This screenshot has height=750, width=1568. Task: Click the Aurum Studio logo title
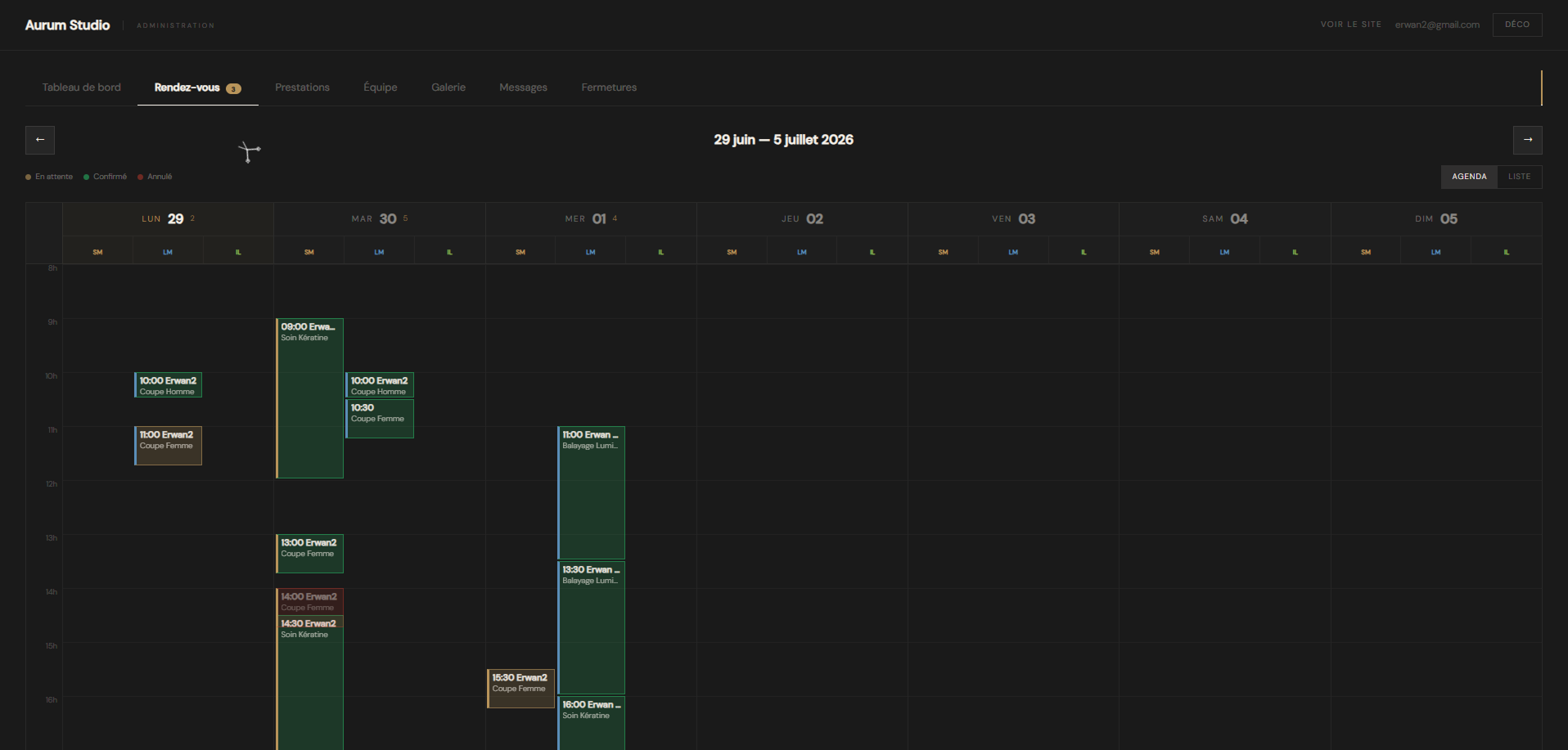(x=67, y=25)
